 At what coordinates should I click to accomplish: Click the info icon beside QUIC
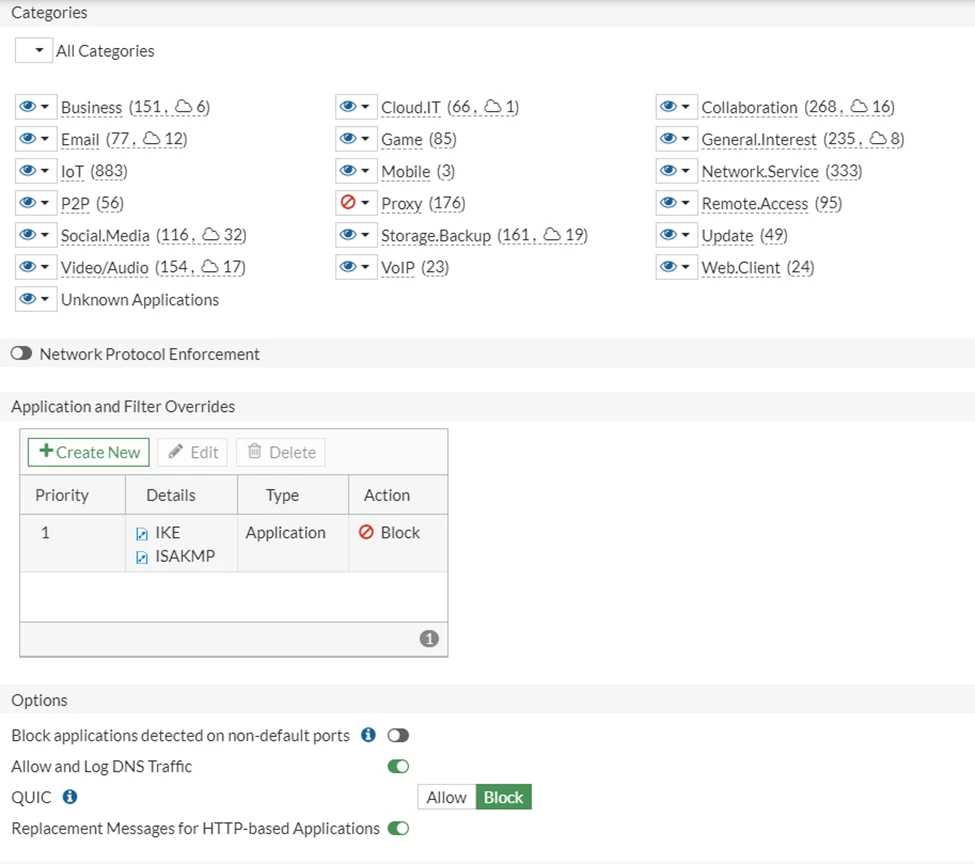coord(70,796)
